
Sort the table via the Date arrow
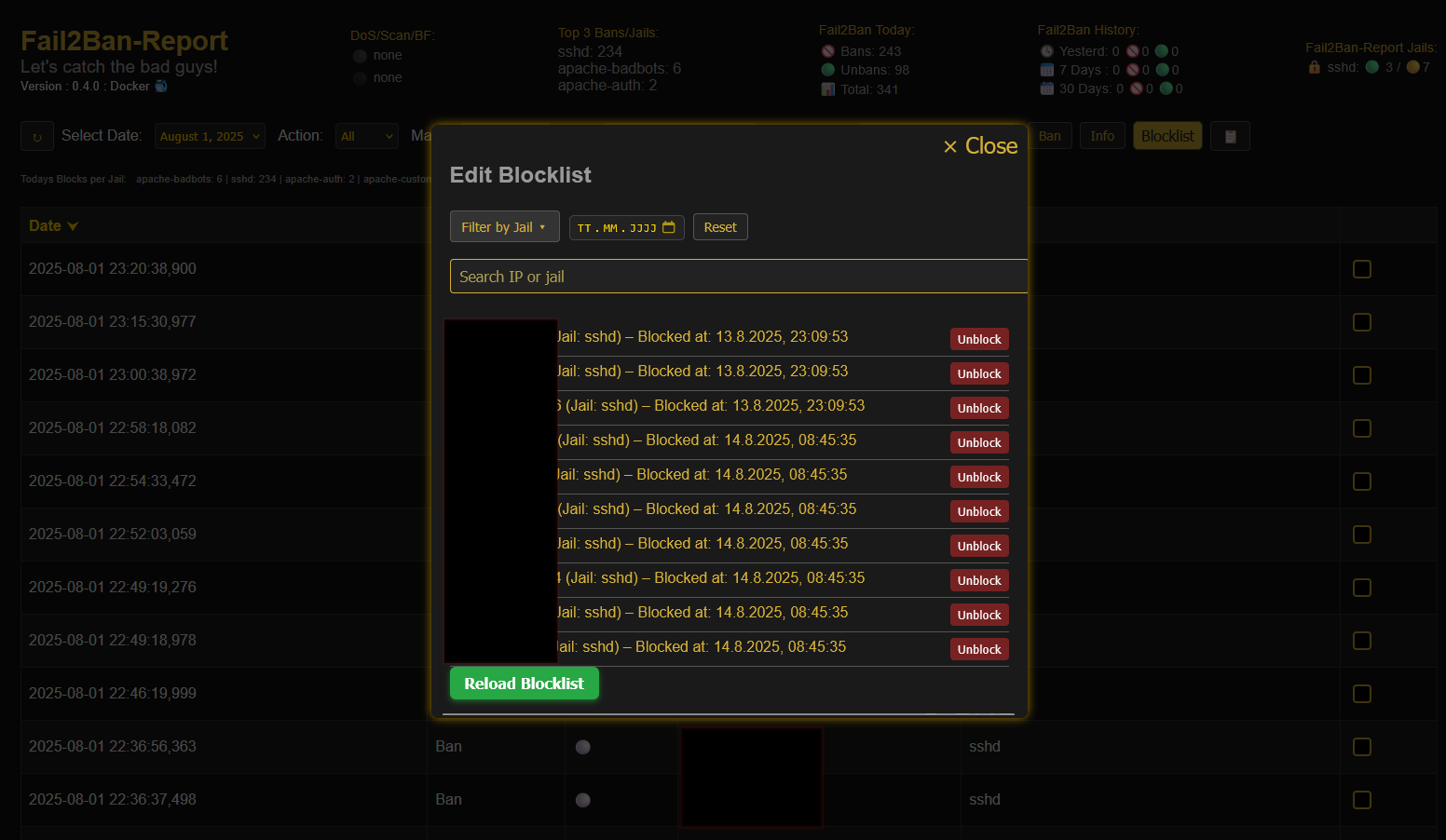[73, 226]
